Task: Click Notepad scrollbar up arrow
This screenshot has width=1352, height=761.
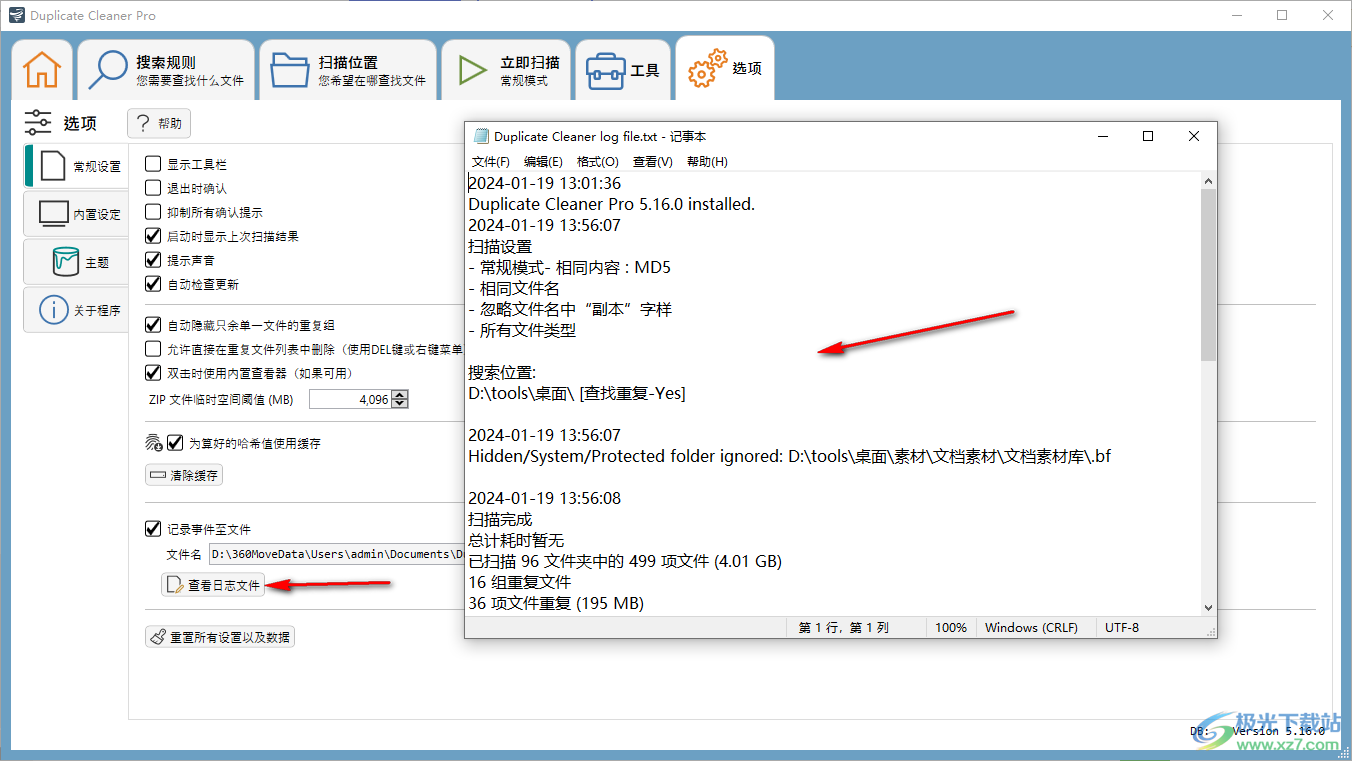Action: 1208,181
